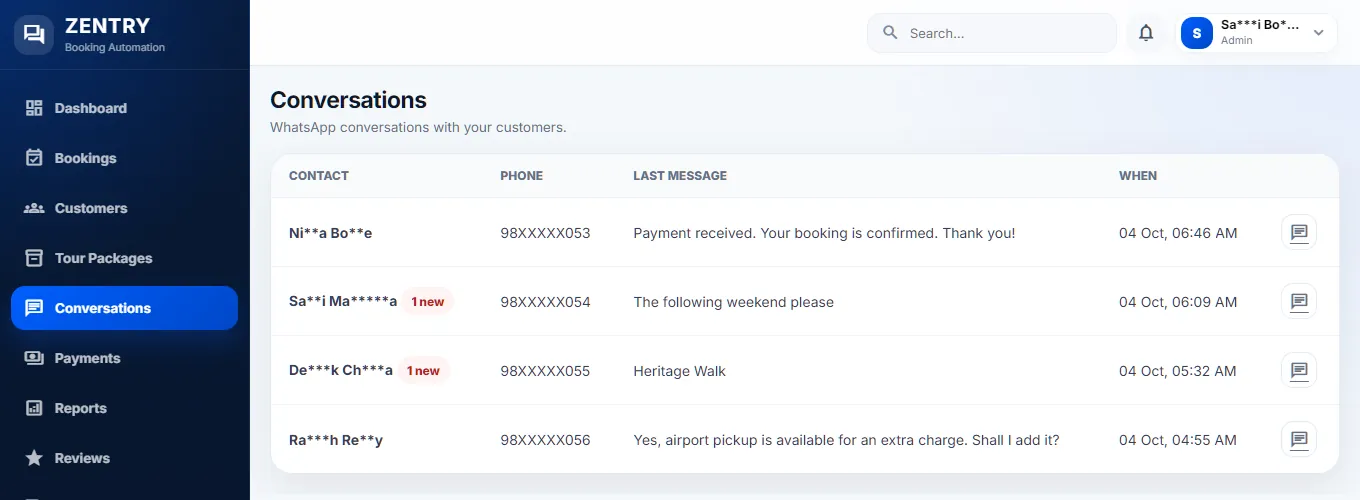Open notifications with the bell icon

click(1146, 33)
